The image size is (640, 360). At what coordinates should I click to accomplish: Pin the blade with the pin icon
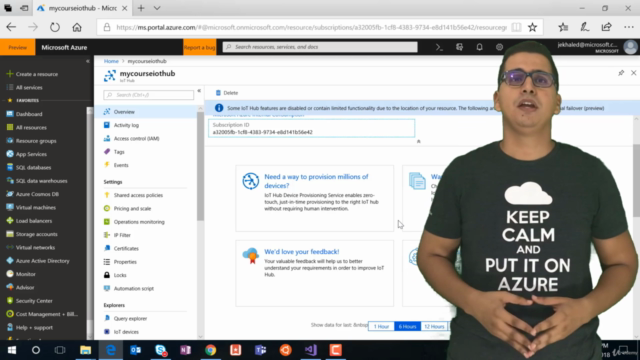pyautogui.click(x=621, y=73)
